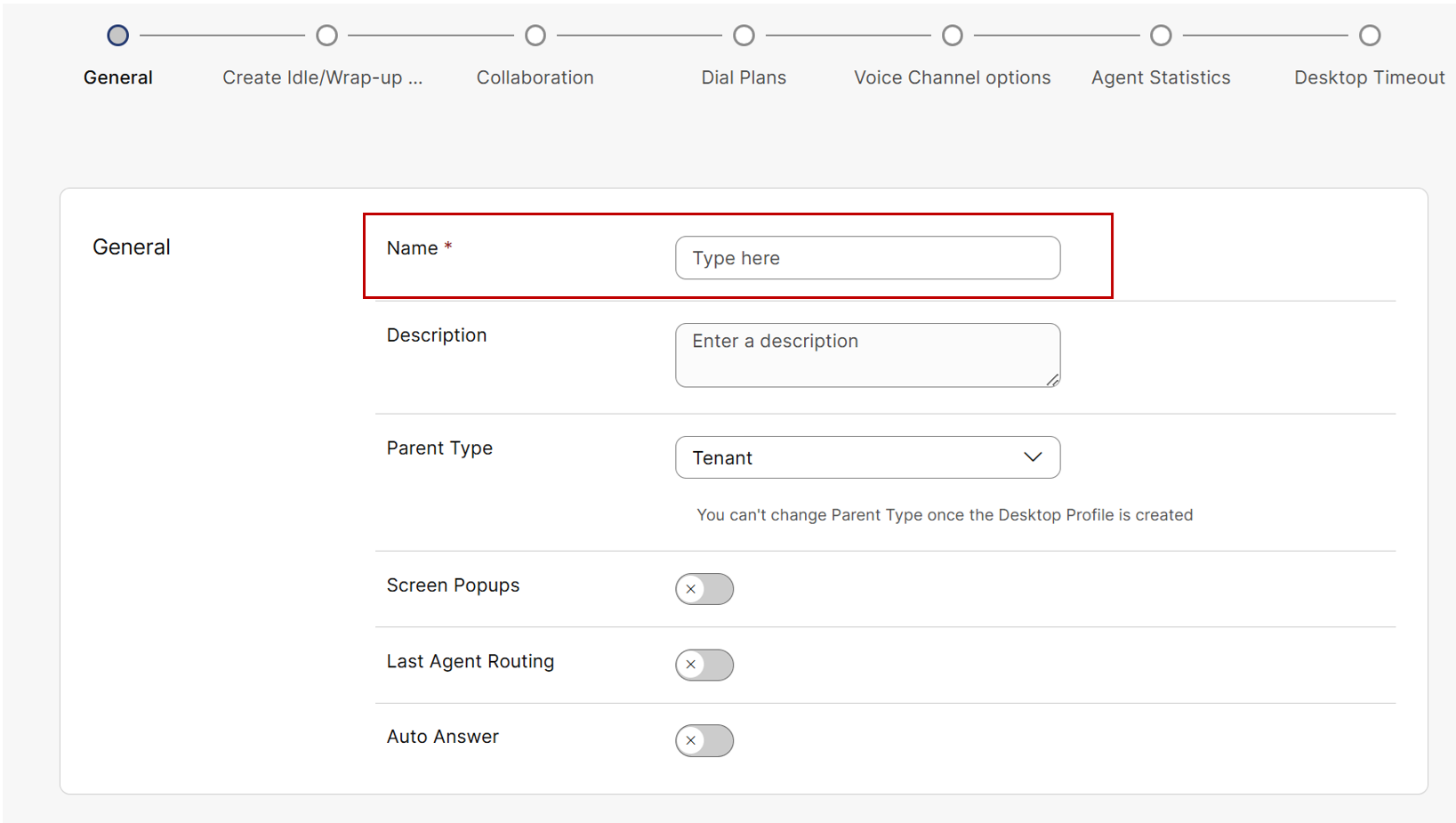Click the Create Idle/Wrap-up step circle
The image size is (1456, 823).
[326, 36]
